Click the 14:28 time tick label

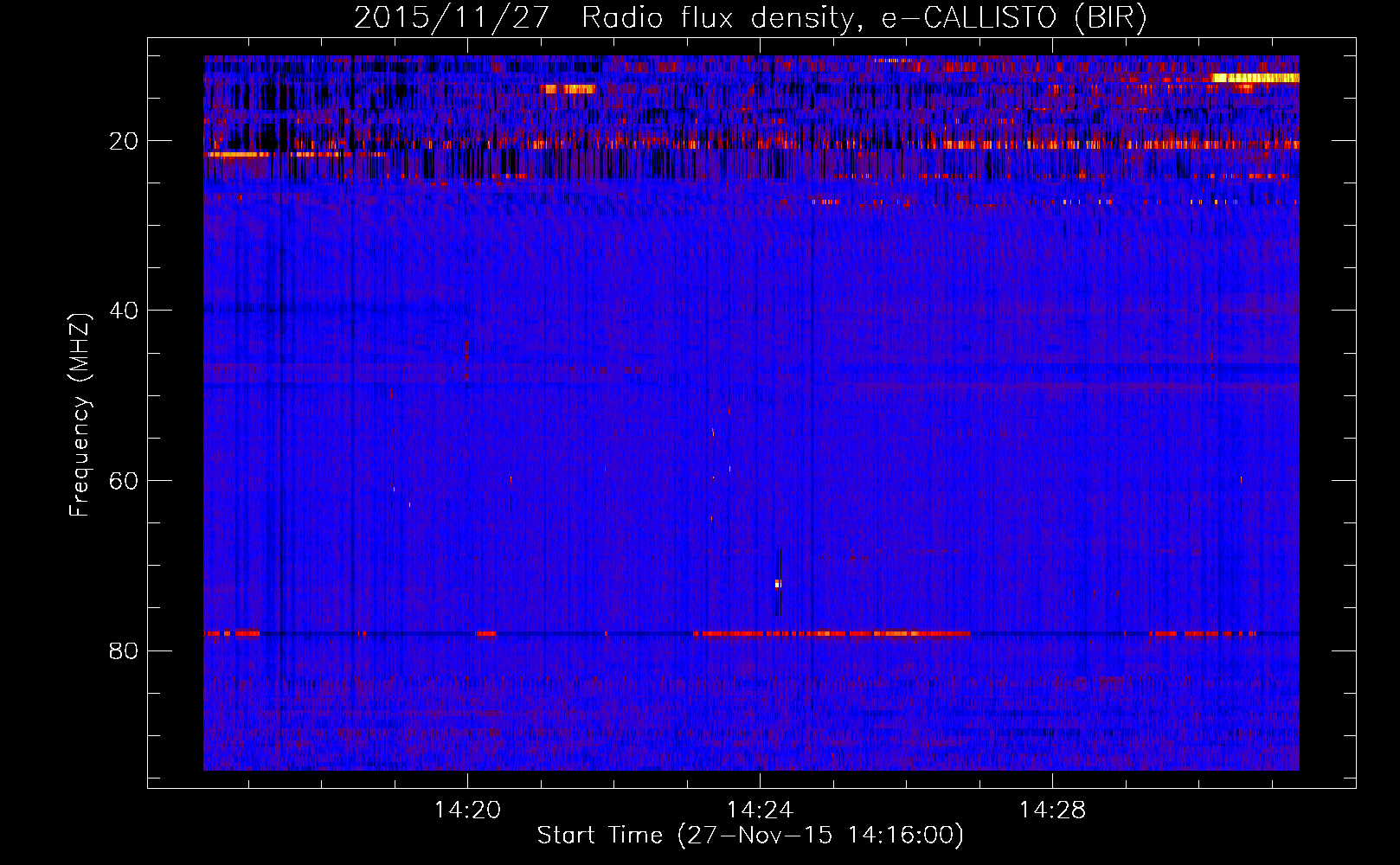(1052, 811)
